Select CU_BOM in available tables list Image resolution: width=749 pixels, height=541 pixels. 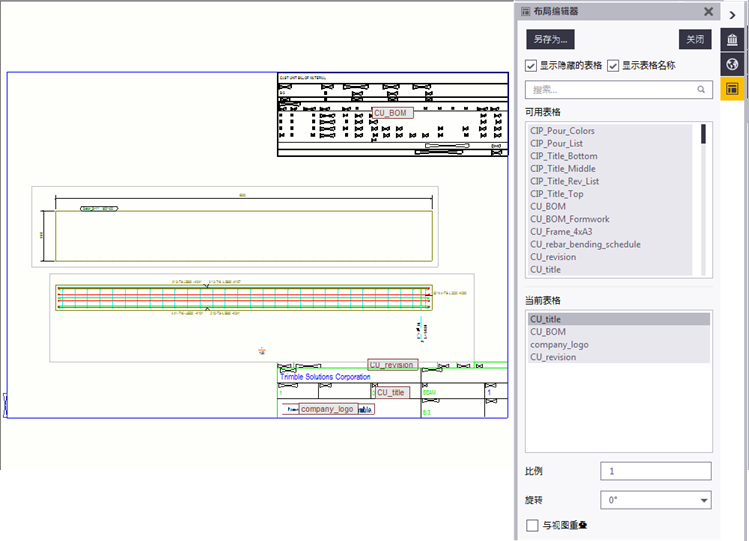[x=548, y=207]
